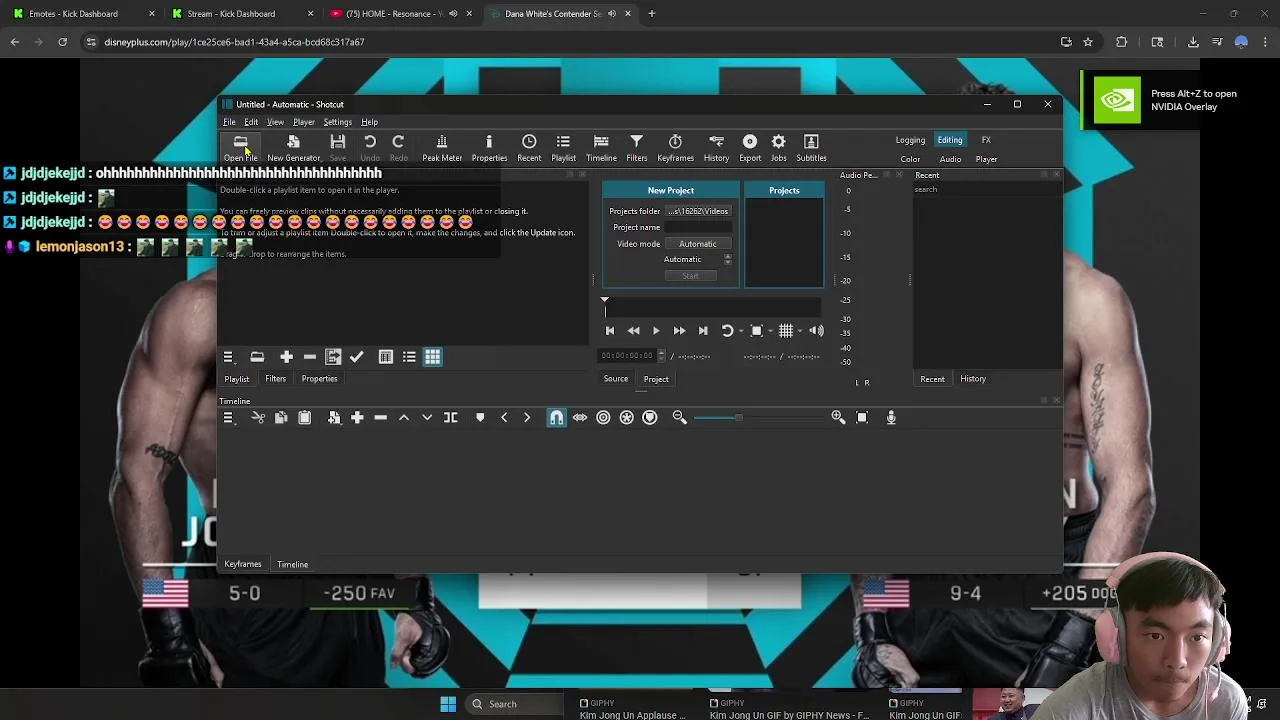Image resolution: width=1280 pixels, height=720 pixels.
Task: Open the File menu
Action: (229, 122)
